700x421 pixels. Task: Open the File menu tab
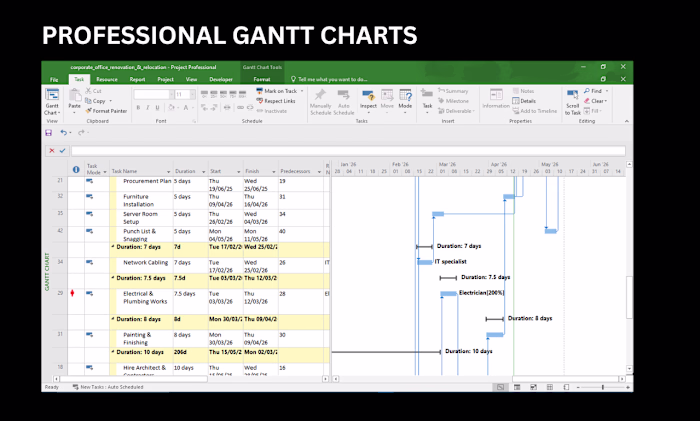click(54, 79)
